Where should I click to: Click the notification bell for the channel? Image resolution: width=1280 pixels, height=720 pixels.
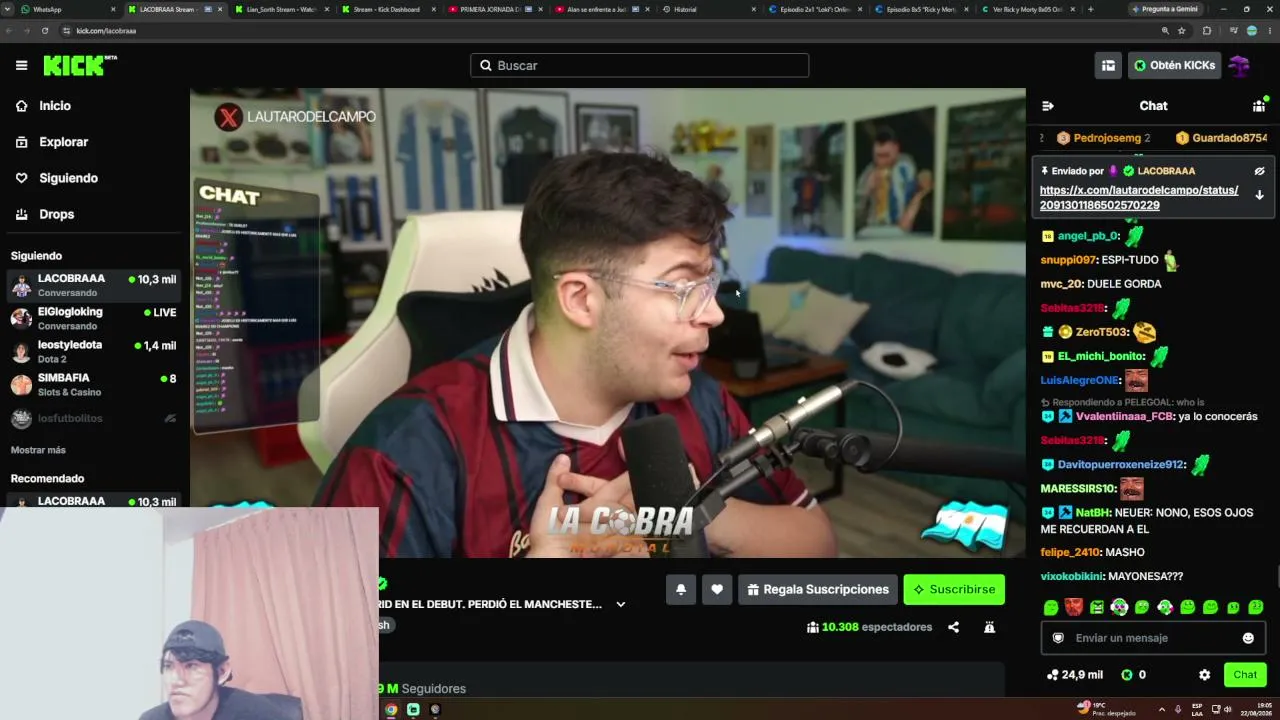pyautogui.click(x=681, y=590)
